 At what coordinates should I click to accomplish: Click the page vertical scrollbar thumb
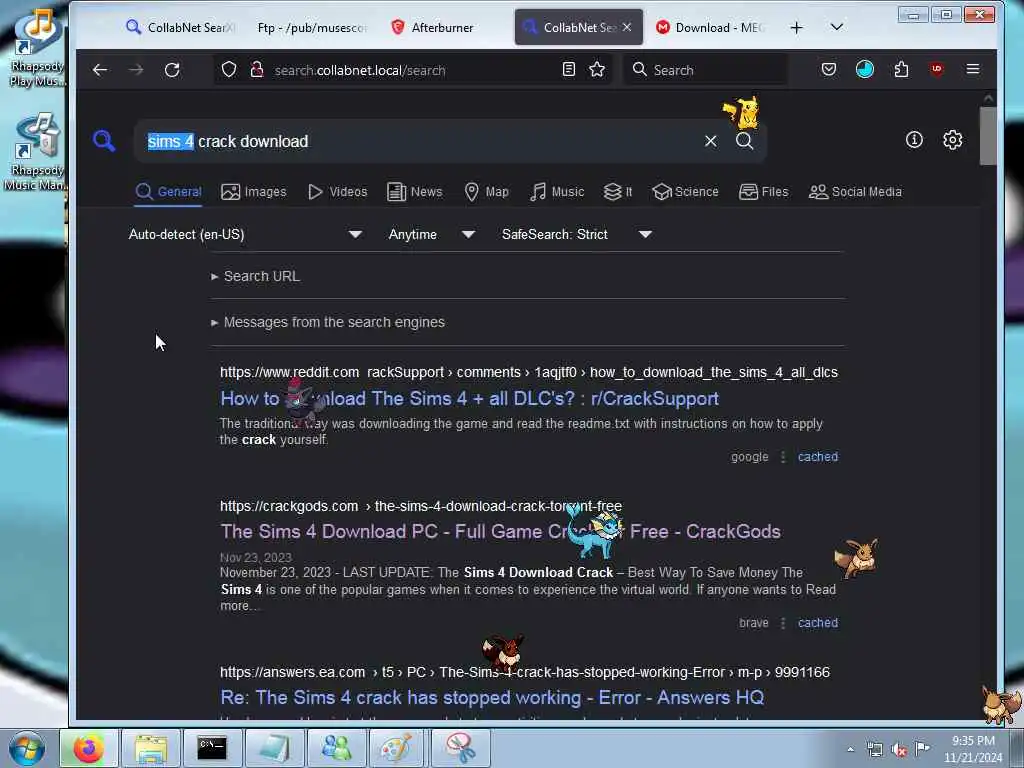point(987,136)
